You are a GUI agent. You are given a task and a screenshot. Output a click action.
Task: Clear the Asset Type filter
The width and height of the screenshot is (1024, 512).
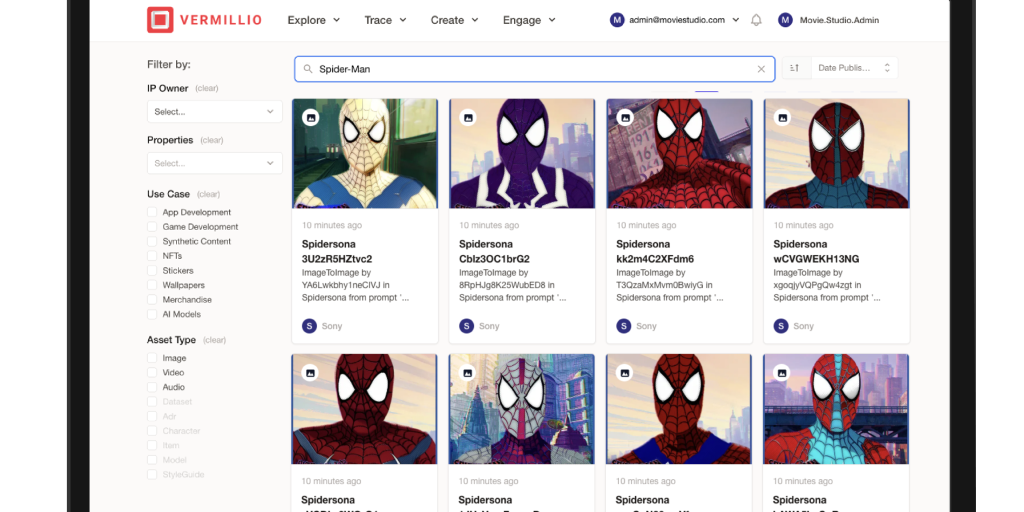[x=215, y=340]
